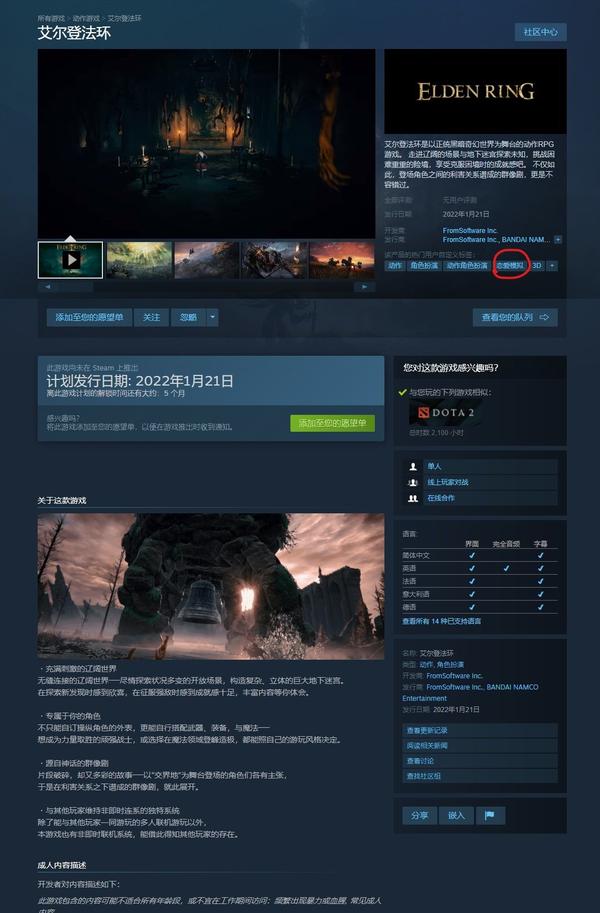Click the 忽略 ignore button
Screen dimensions: 600x913
tap(188, 317)
